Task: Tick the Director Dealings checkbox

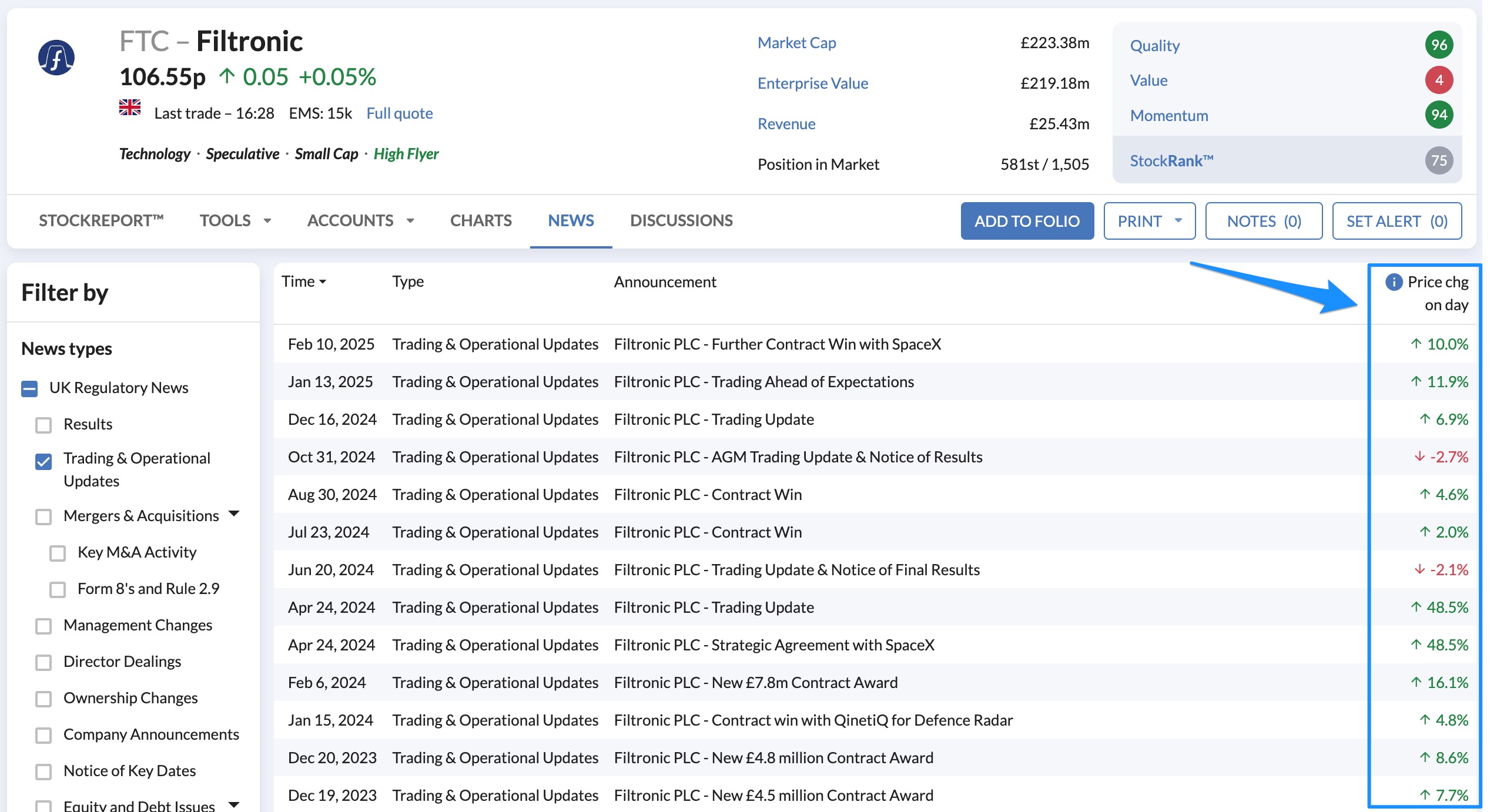Action: [x=43, y=662]
